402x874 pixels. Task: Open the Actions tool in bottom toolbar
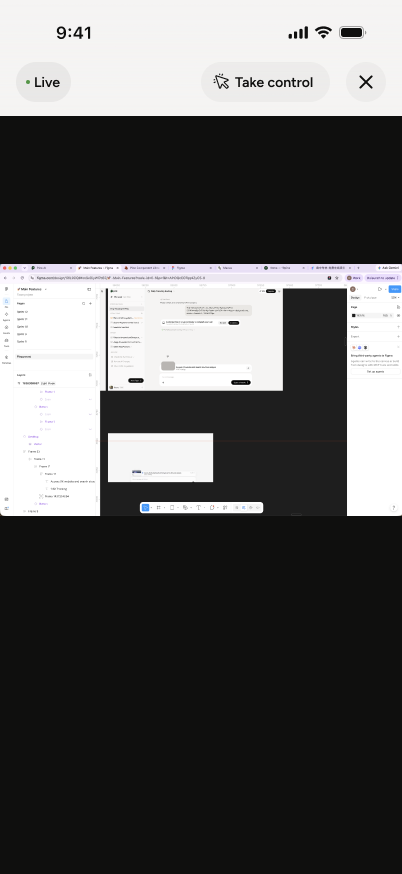225,508
